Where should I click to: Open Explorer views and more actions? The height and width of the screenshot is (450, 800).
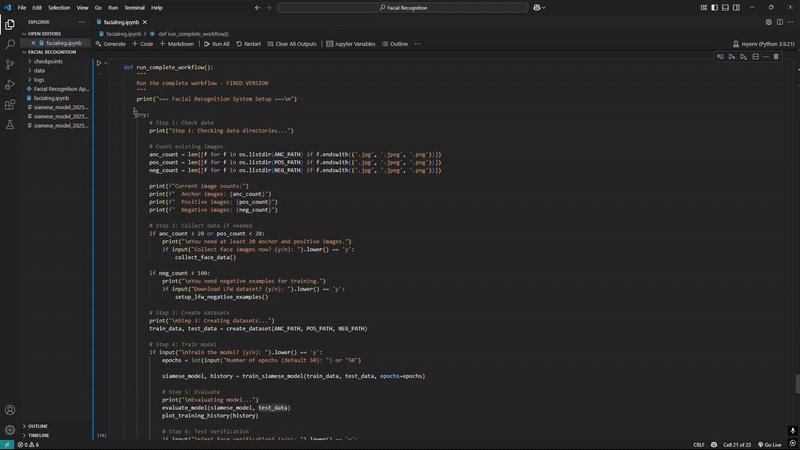[82, 22]
